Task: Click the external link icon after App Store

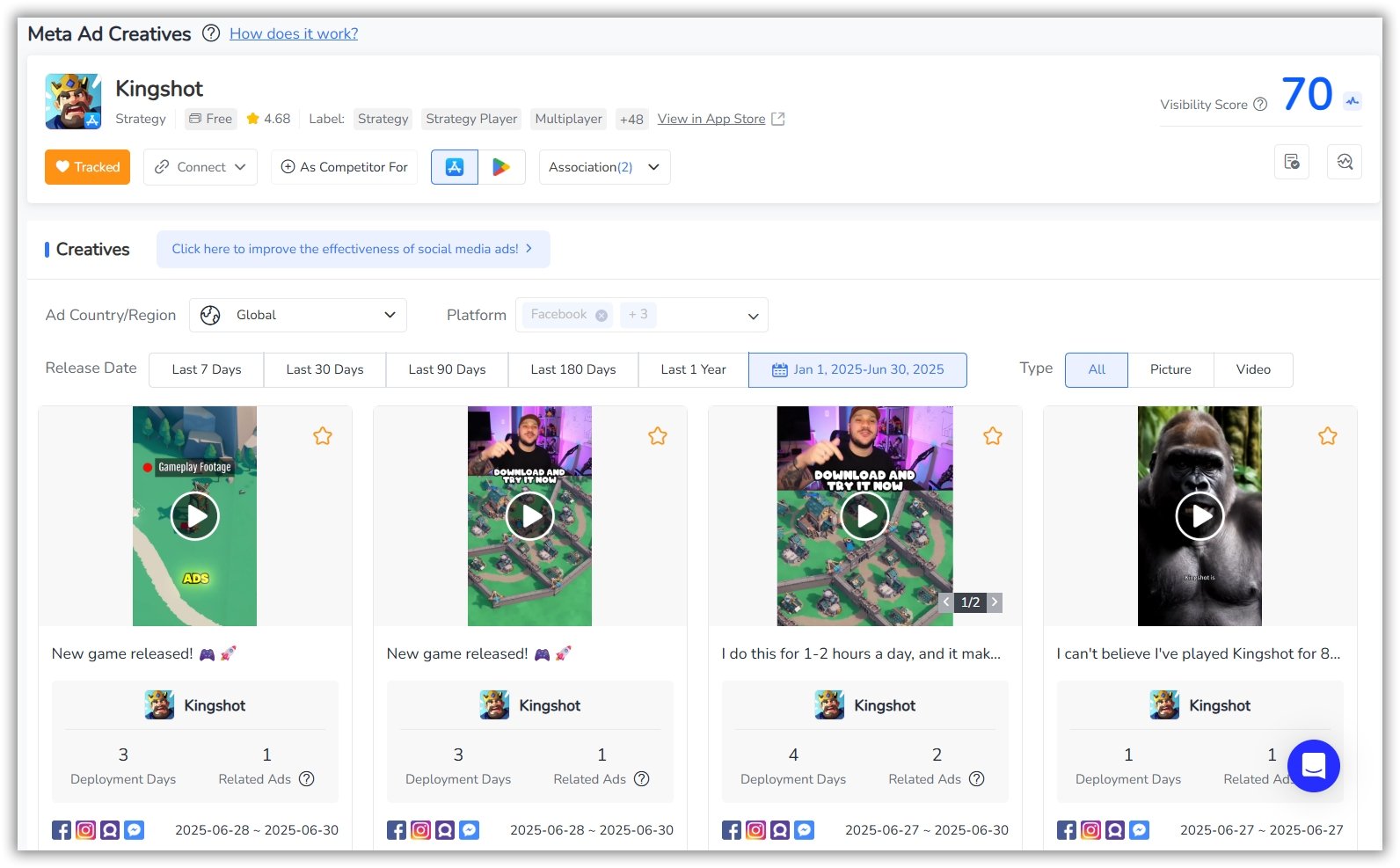Action: coord(777,119)
